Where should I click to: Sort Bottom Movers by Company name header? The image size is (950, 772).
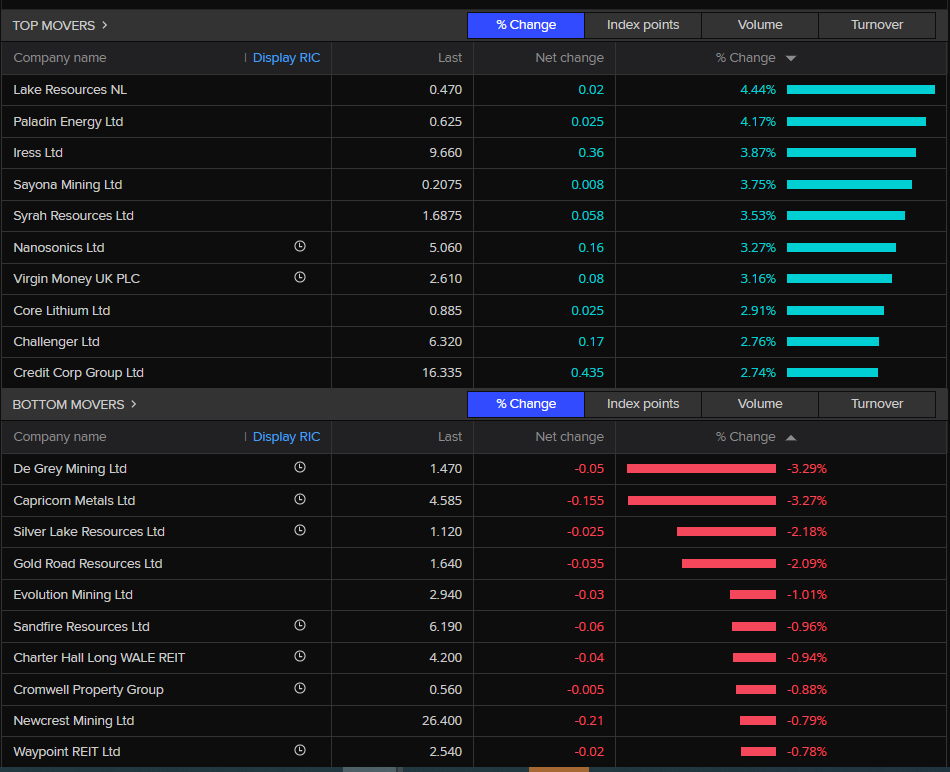tap(60, 437)
